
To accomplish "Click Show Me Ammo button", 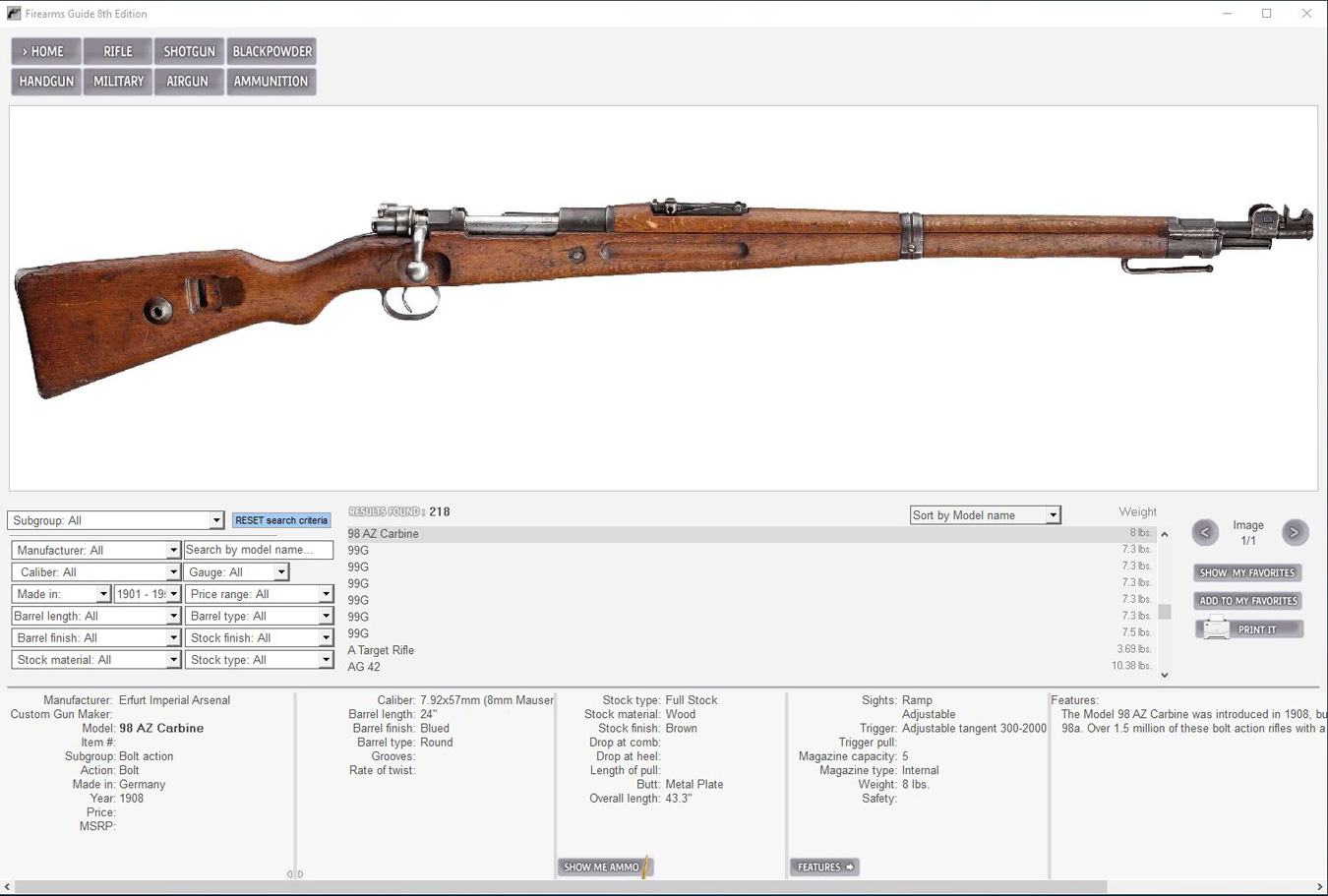I will pos(605,866).
